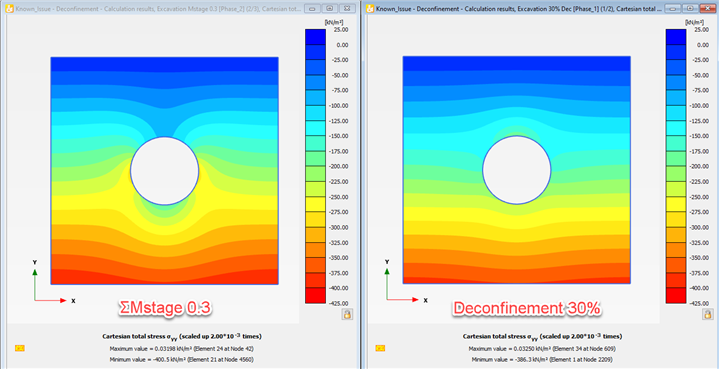The height and width of the screenshot is (369, 719).
Task: Click the tunnel circle in the right stress plot
Action: 517,170
